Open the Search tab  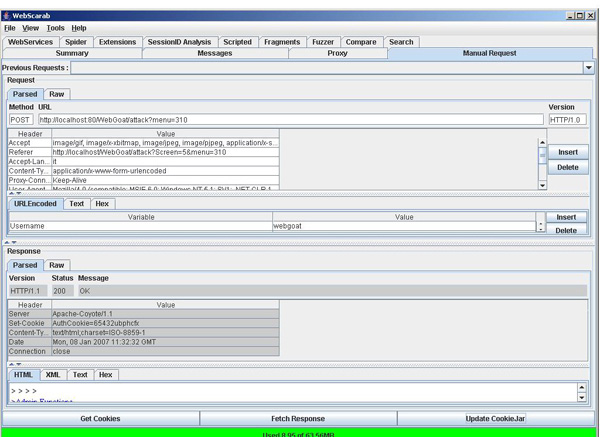click(401, 42)
